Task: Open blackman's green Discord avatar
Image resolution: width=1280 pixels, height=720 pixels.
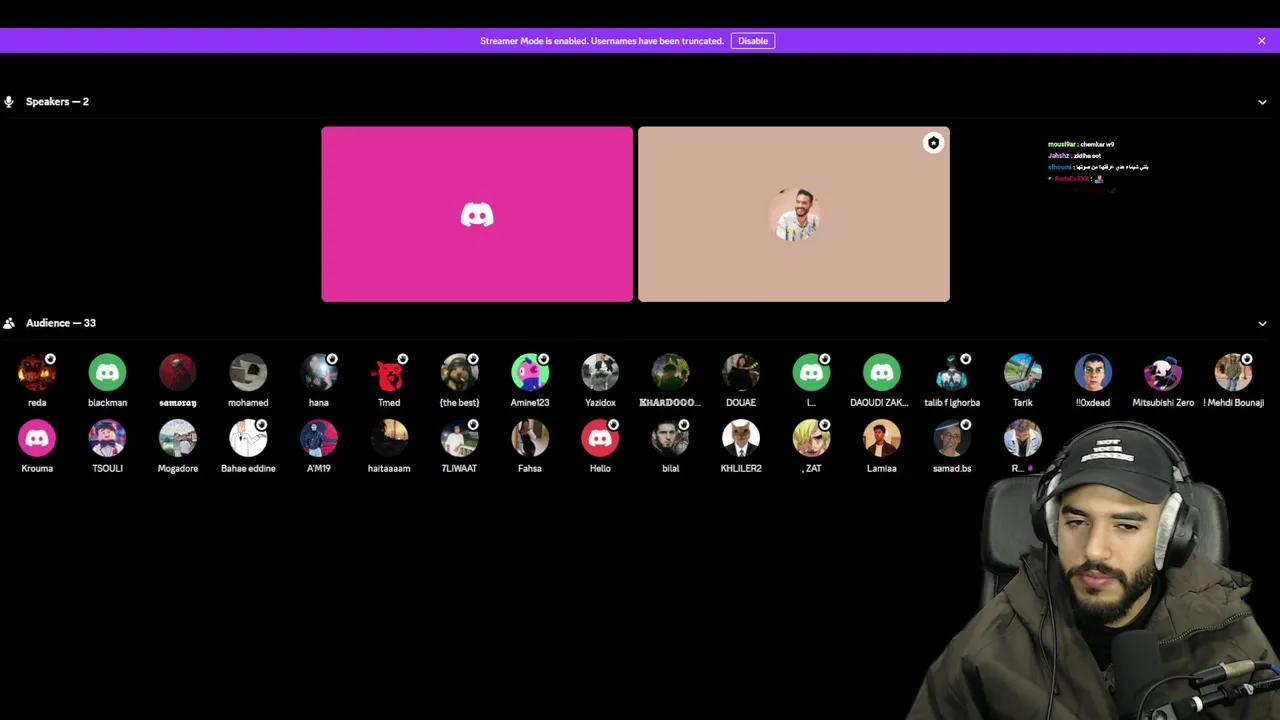Action: pos(107,373)
